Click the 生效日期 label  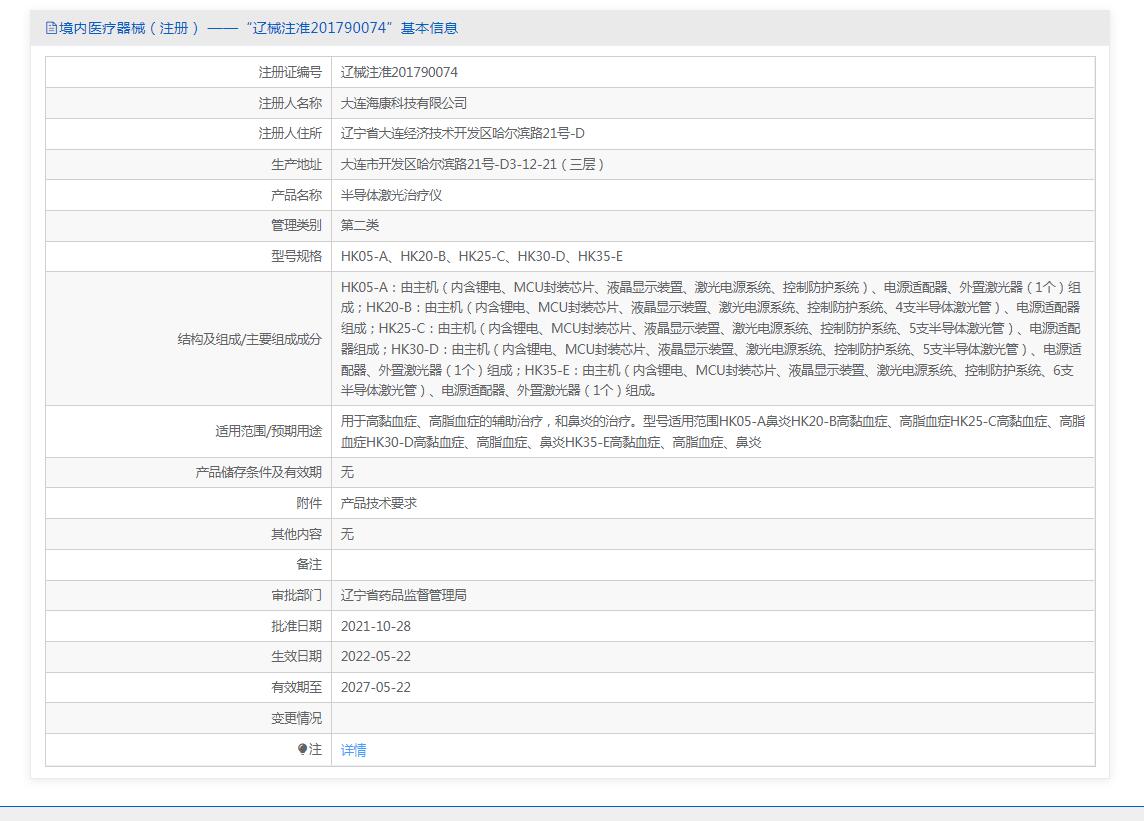tap(296, 656)
